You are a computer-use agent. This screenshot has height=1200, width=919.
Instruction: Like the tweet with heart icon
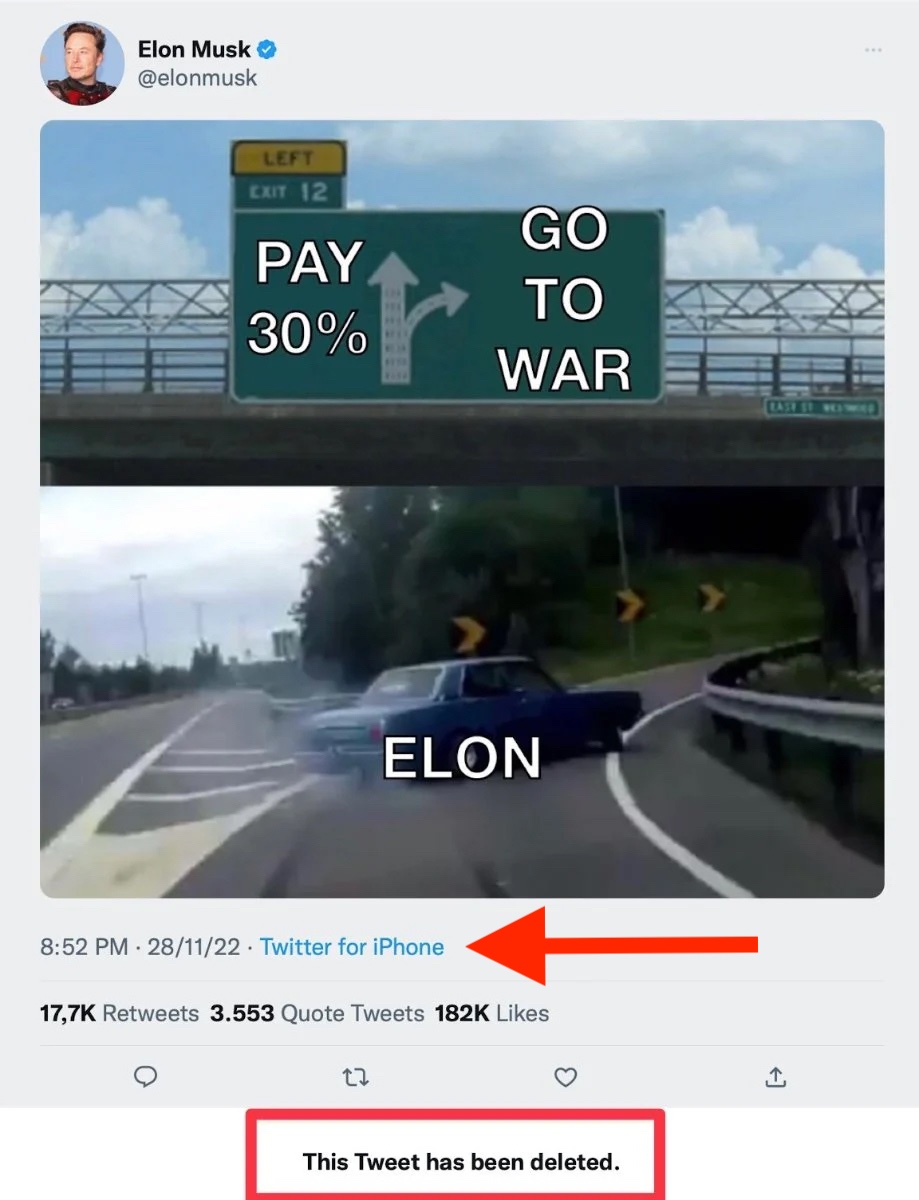[x=566, y=1077]
